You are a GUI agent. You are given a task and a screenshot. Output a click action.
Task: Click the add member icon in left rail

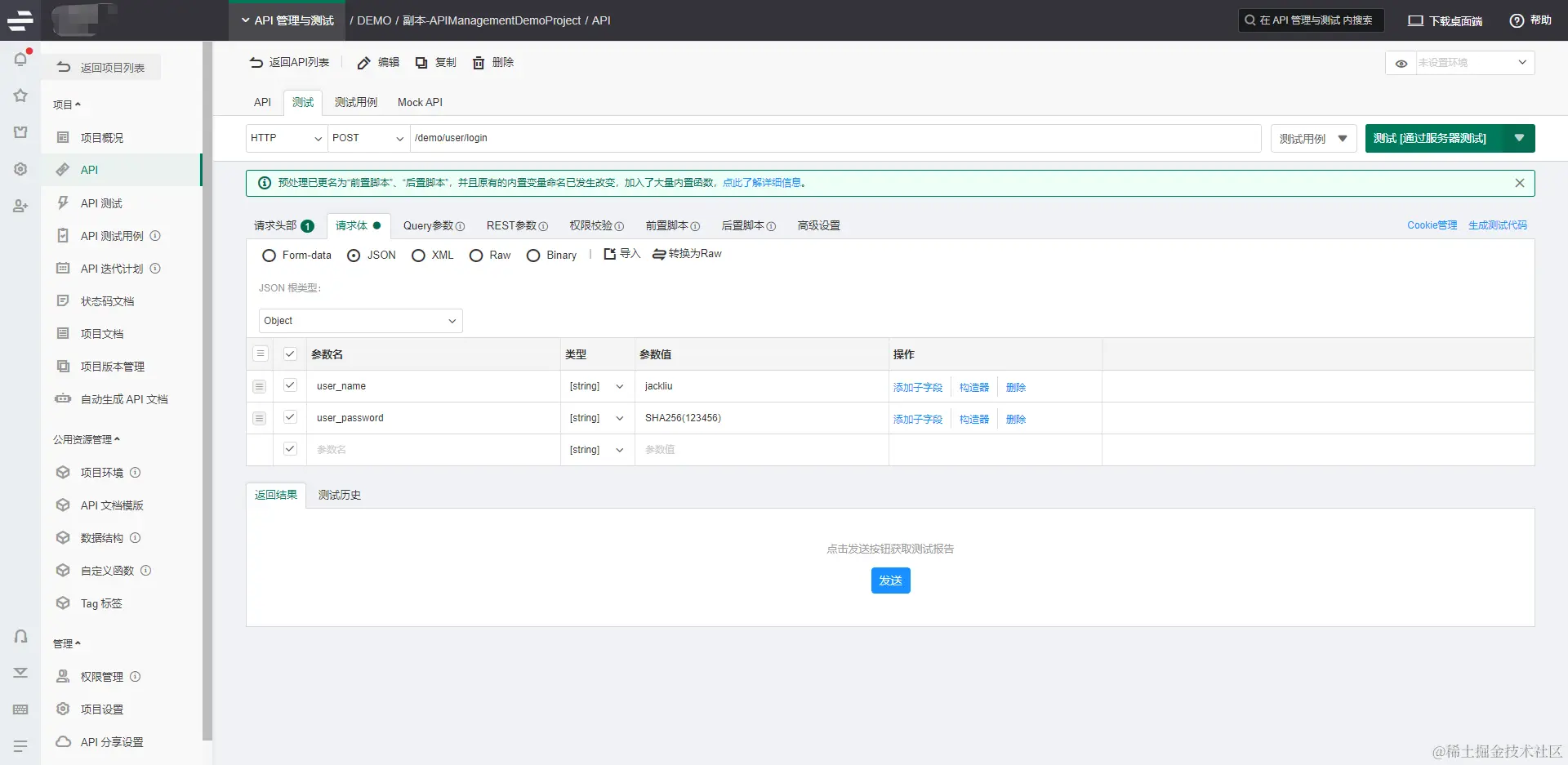(20, 206)
